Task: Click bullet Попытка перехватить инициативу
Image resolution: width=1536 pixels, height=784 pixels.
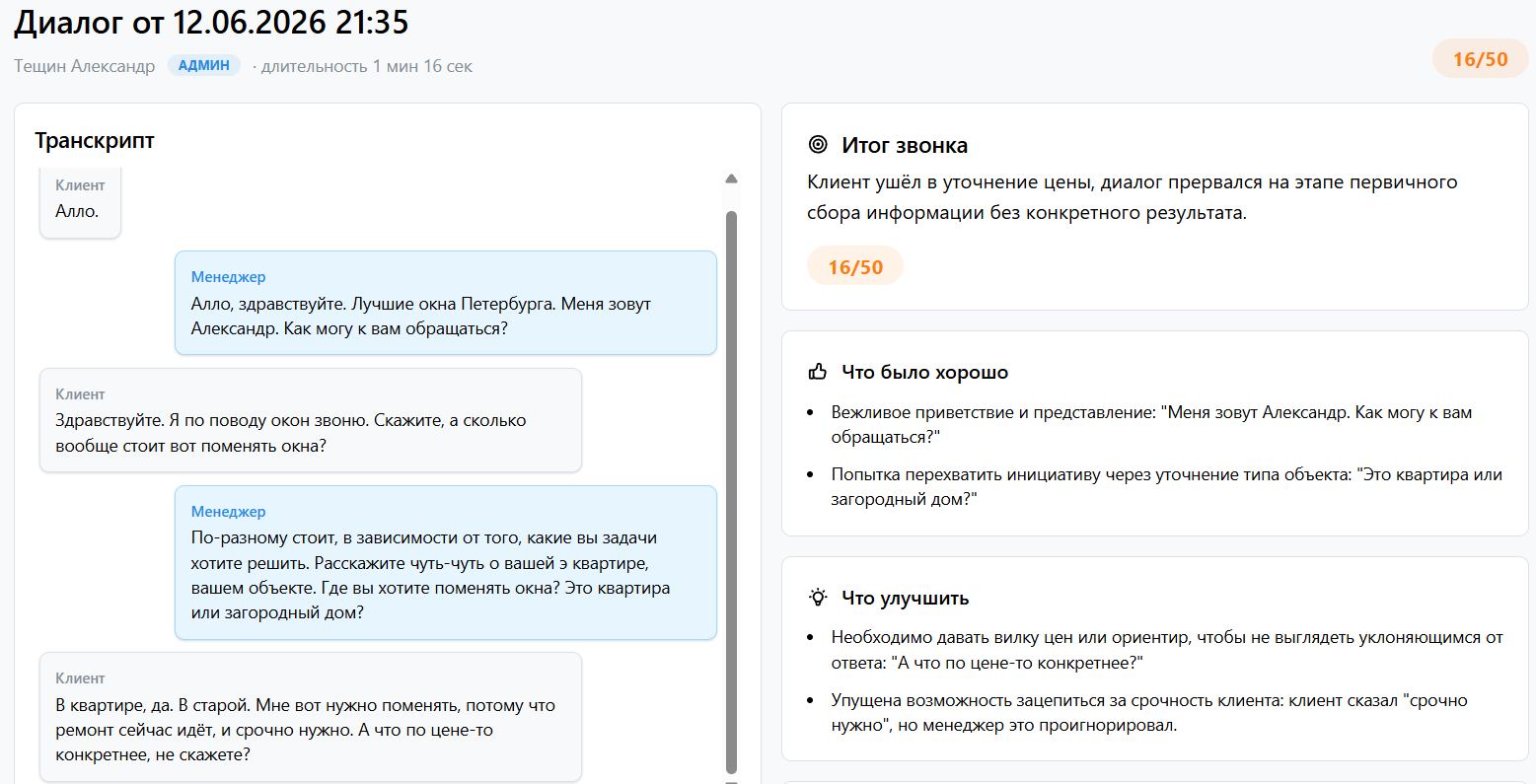Action: coord(1167,486)
